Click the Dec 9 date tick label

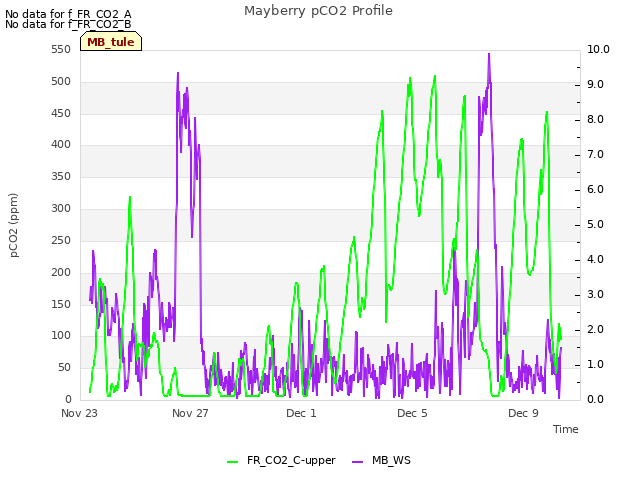click(x=523, y=413)
